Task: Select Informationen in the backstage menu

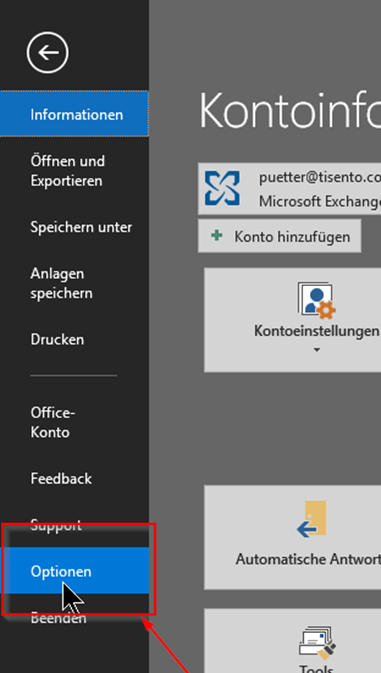Action: (x=74, y=114)
